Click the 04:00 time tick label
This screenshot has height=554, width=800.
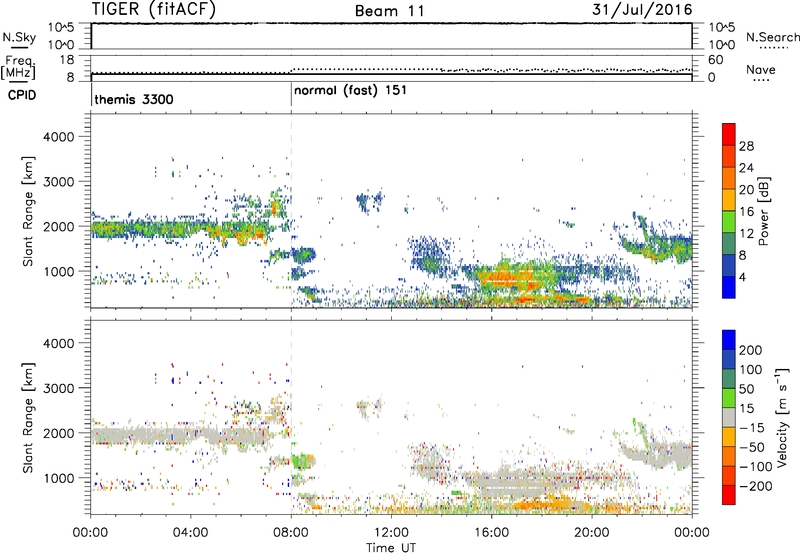coord(190,533)
